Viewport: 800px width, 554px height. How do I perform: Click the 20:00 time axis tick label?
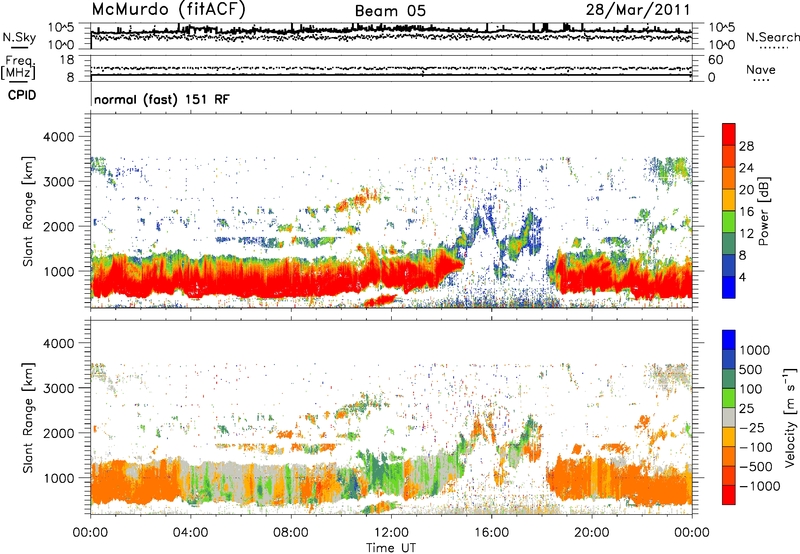pyautogui.click(x=591, y=533)
